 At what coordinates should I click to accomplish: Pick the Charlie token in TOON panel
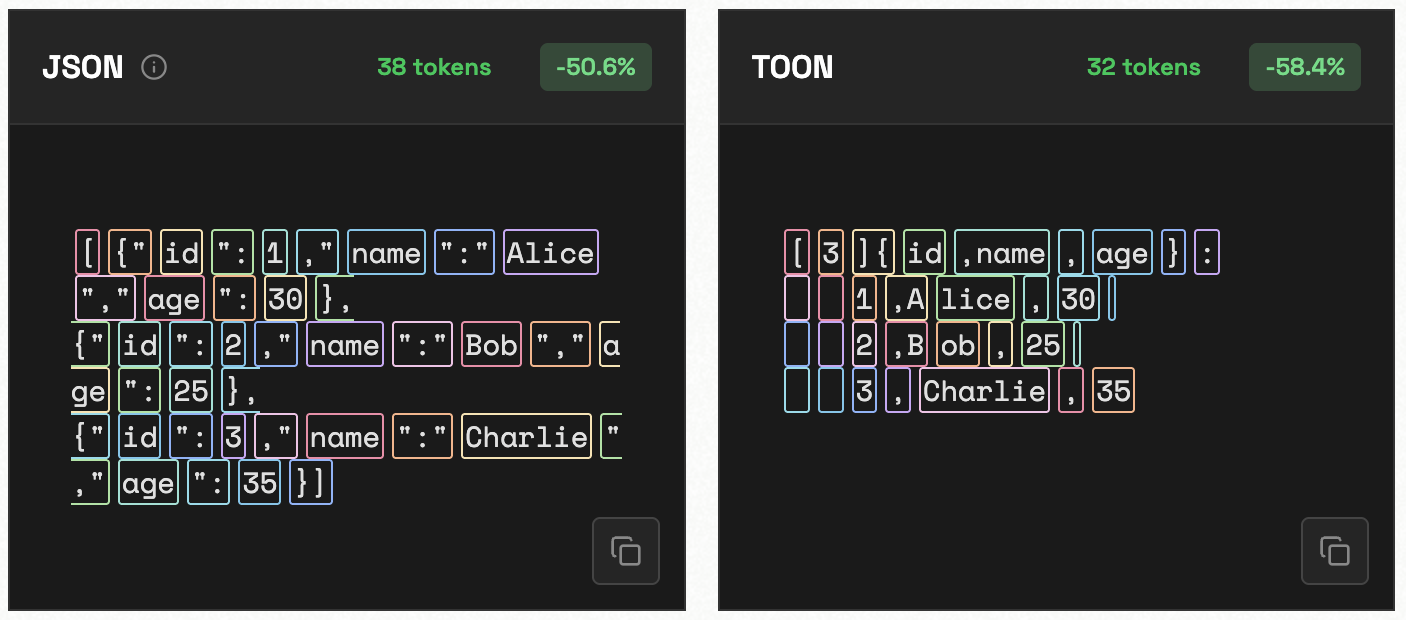(984, 390)
